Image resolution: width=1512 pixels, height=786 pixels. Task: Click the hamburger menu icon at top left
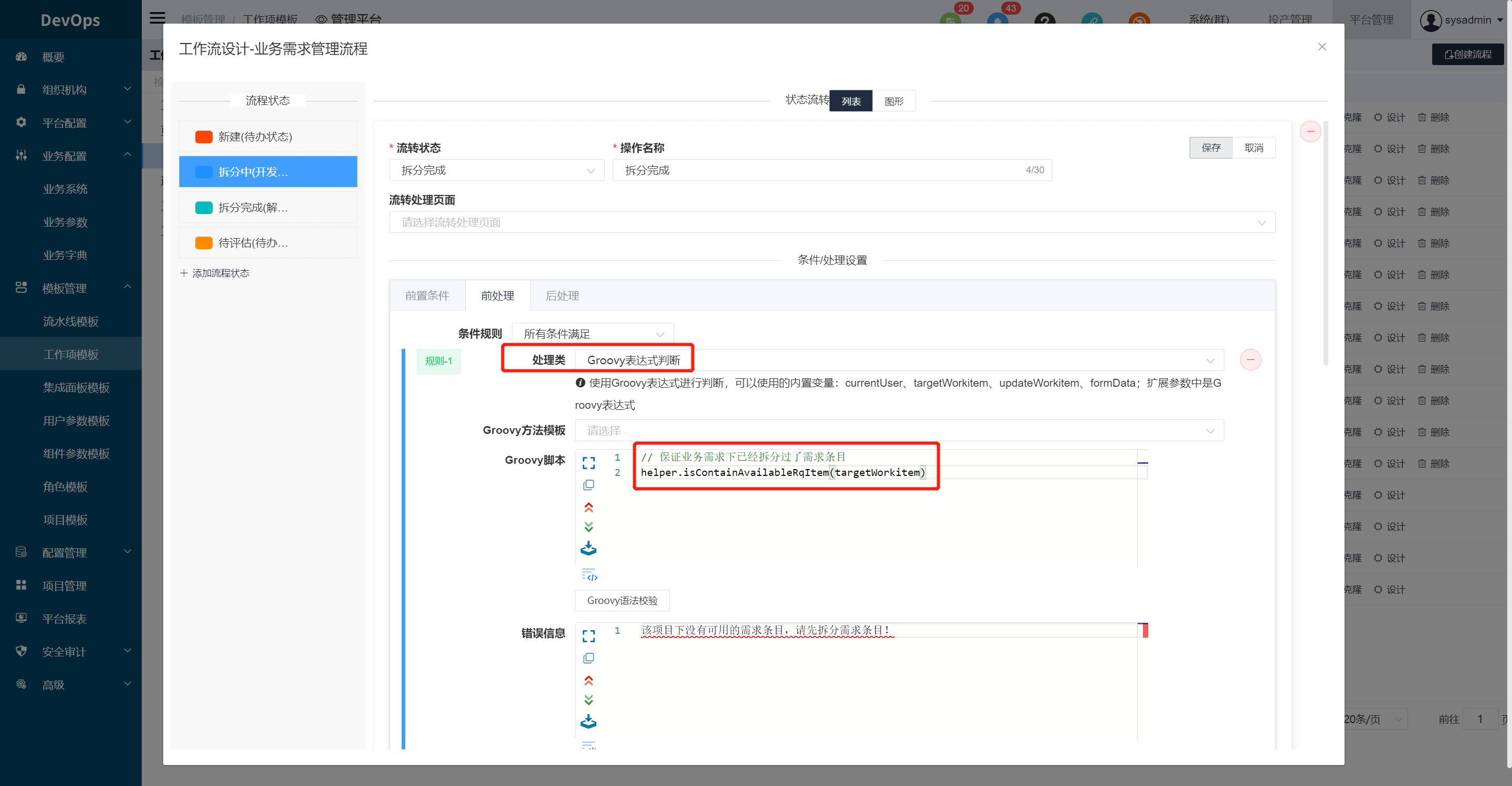pos(157,18)
